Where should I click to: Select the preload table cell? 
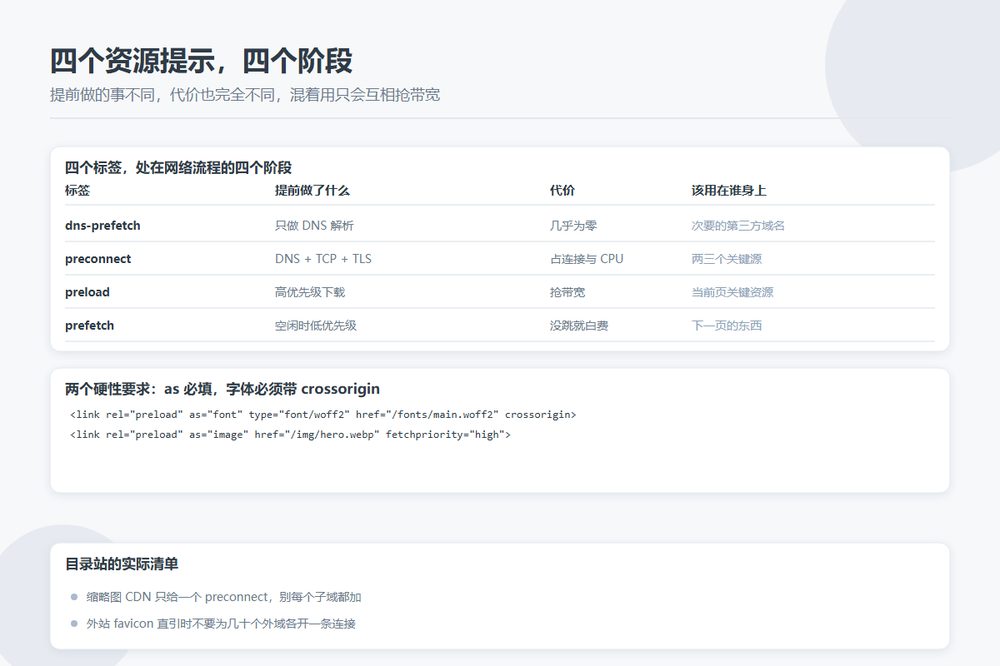(x=87, y=292)
